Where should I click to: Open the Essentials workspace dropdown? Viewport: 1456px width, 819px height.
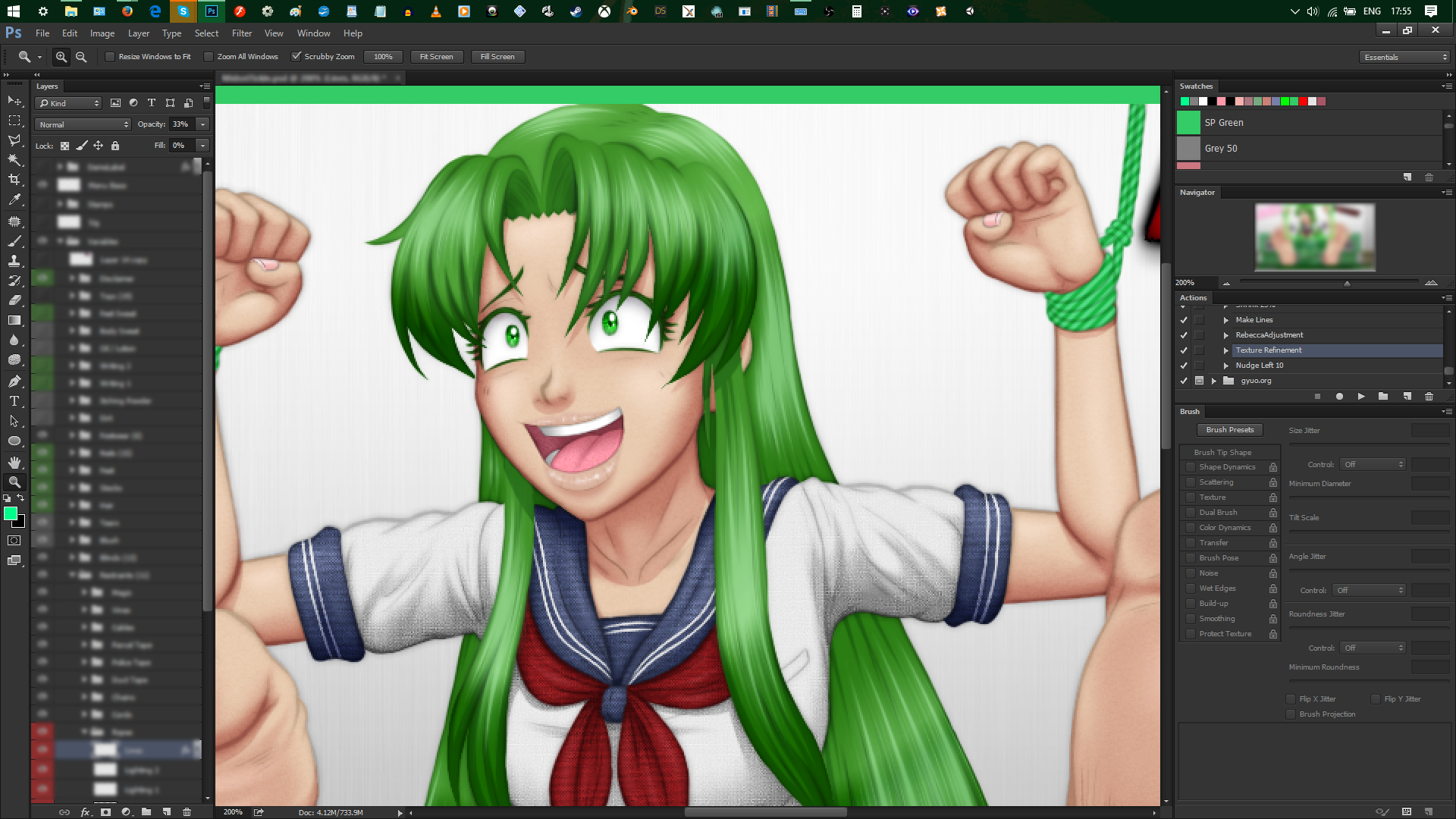point(1405,57)
